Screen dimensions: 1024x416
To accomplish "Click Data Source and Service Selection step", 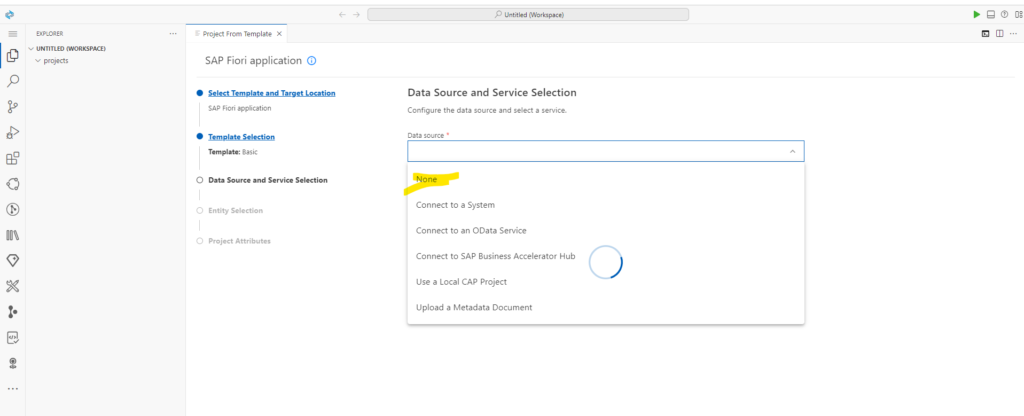I will (x=268, y=180).
